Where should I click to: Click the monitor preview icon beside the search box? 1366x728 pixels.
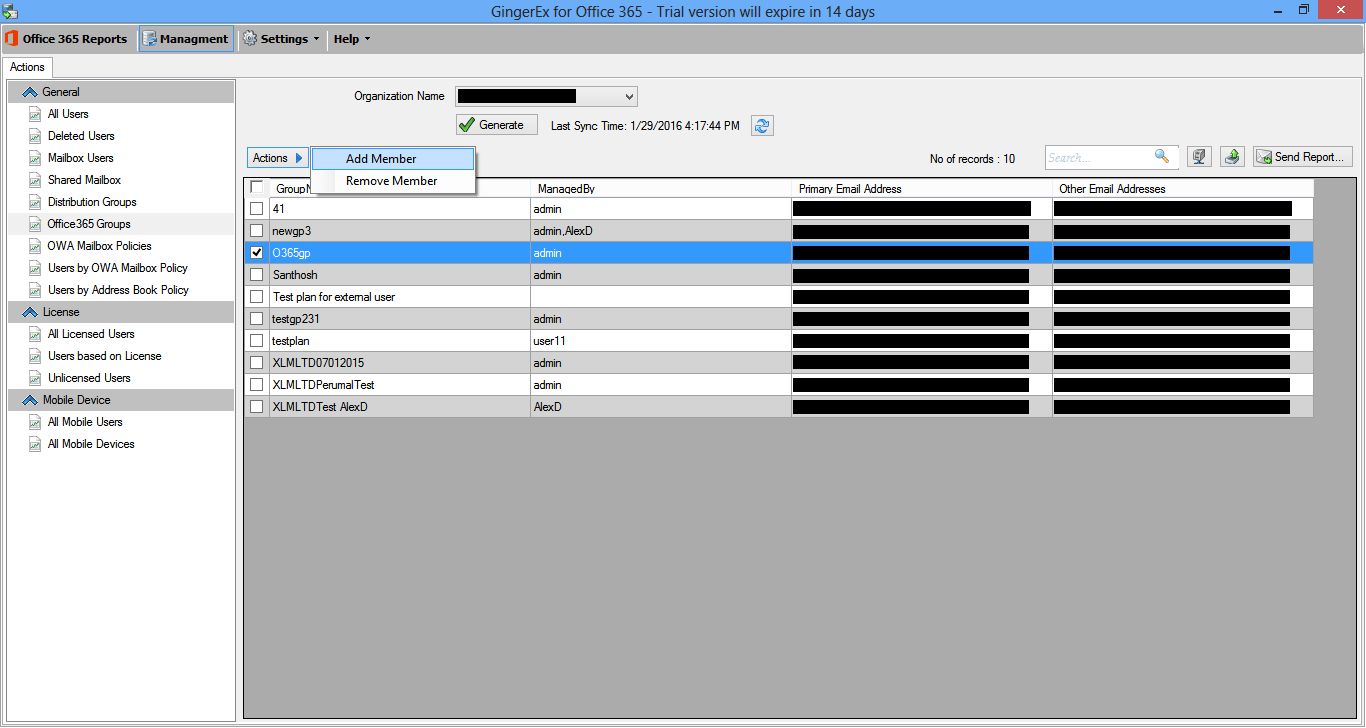(x=1200, y=157)
